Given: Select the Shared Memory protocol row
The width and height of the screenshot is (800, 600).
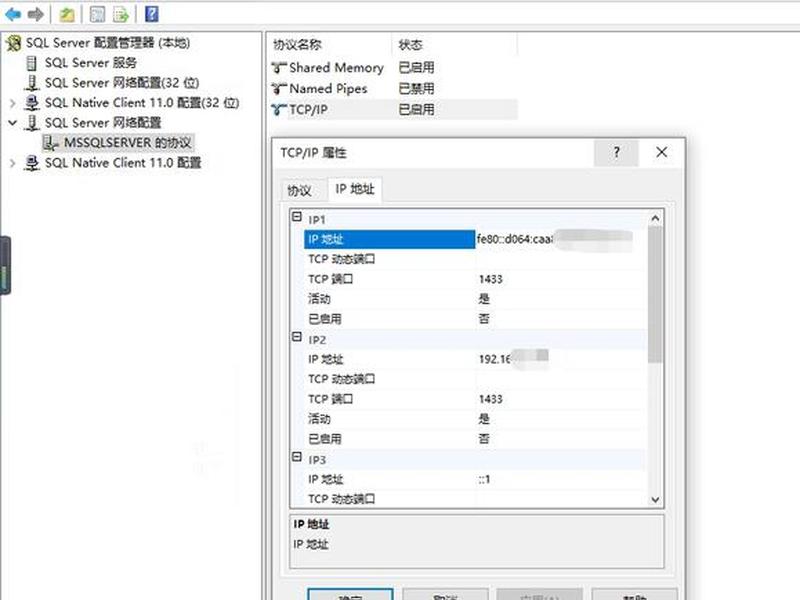Looking at the screenshot, I should click(393, 67).
